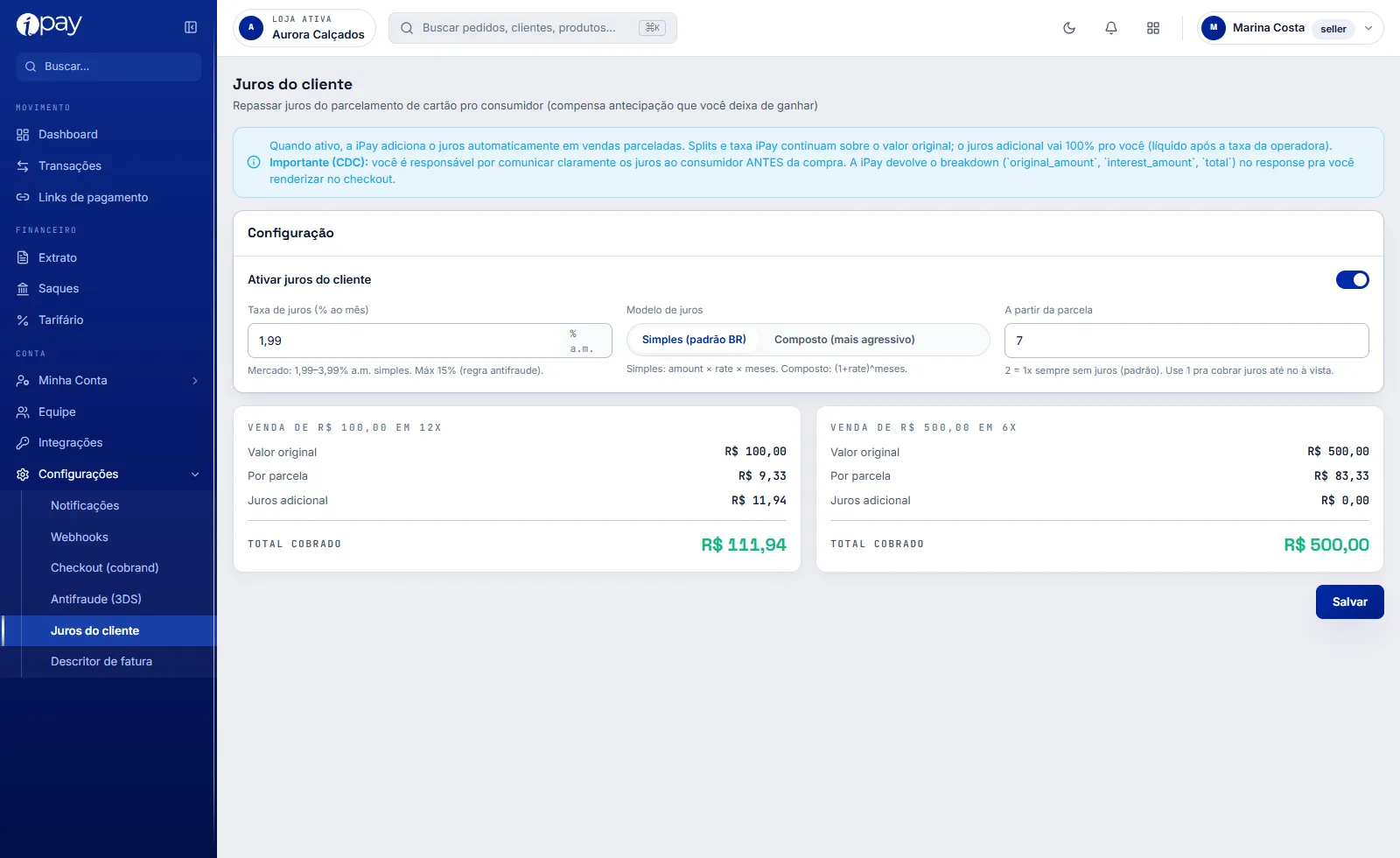
Task: Click the Dashboard grid icon
Action: pos(23,135)
